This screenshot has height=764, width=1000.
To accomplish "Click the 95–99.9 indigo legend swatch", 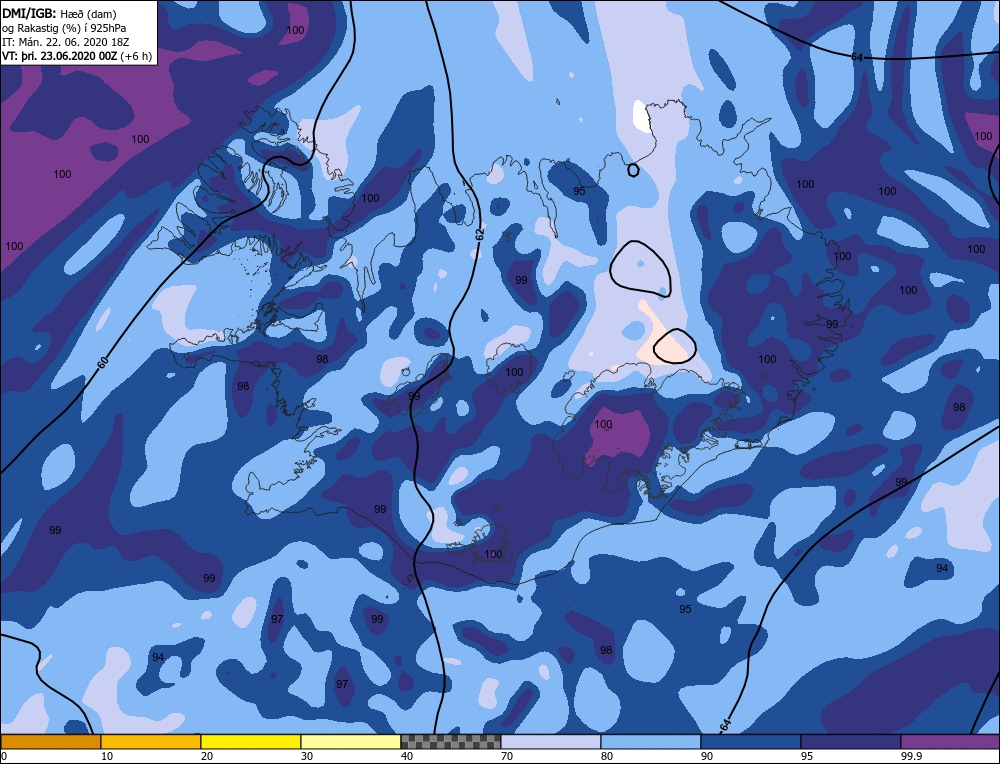I will click(x=851, y=741).
